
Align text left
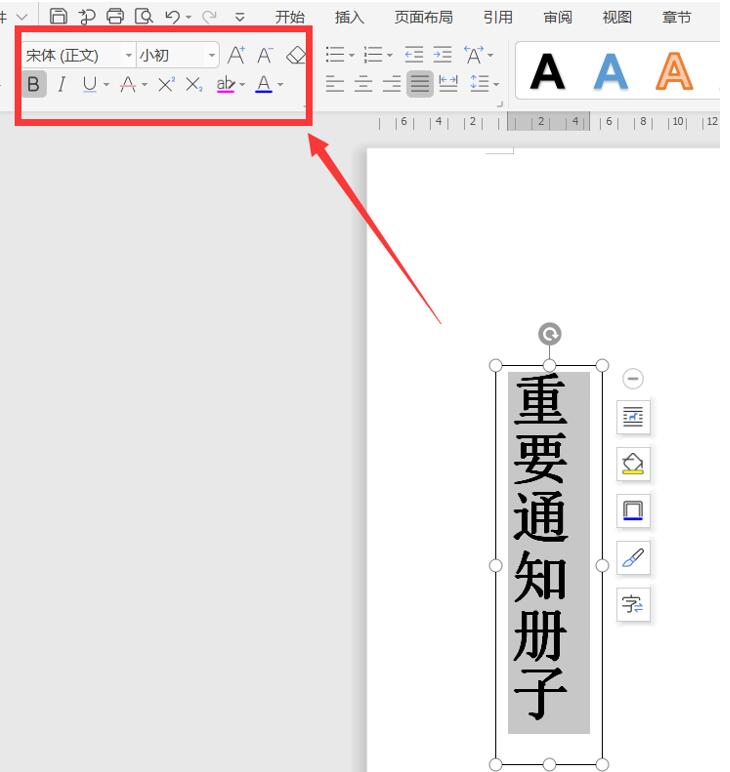point(335,84)
